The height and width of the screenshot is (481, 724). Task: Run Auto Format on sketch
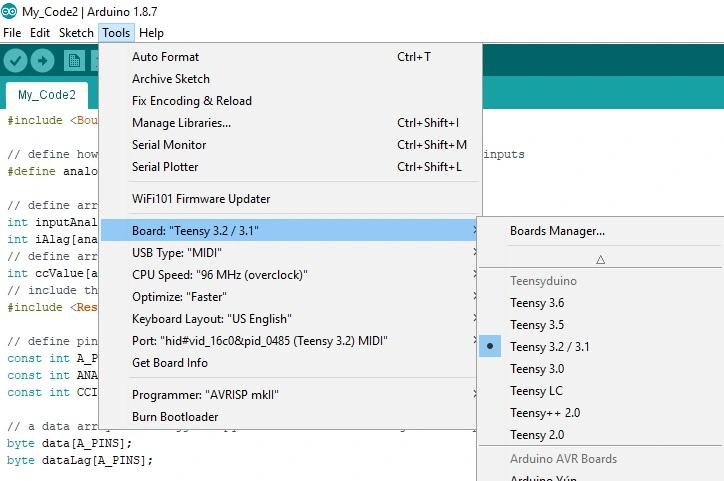pos(165,57)
